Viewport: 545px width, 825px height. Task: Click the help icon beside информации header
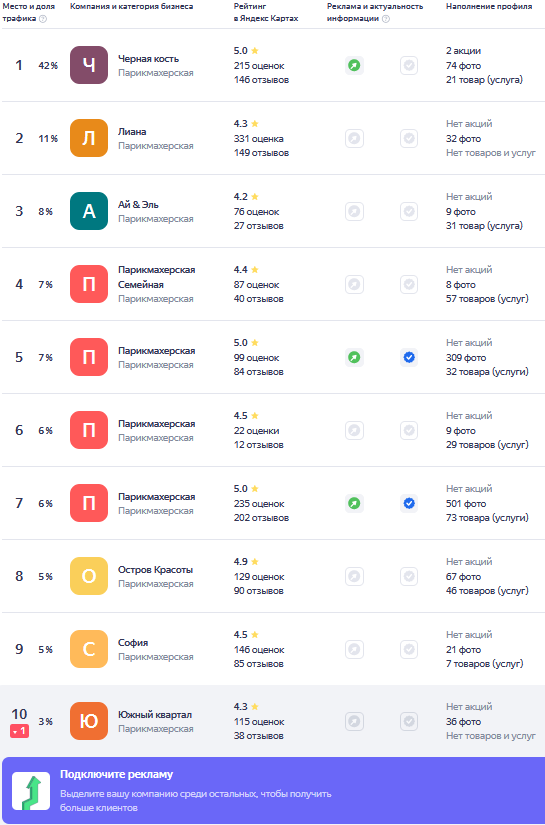(386, 19)
